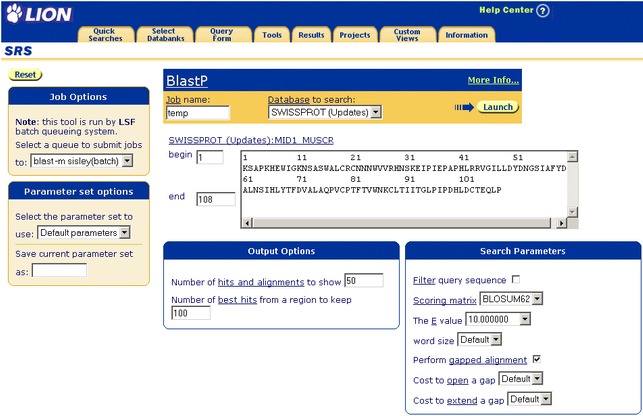Screen dimensions: 643x416
Task: Toggle Filter query sequence checkbox
Action: 516,279
